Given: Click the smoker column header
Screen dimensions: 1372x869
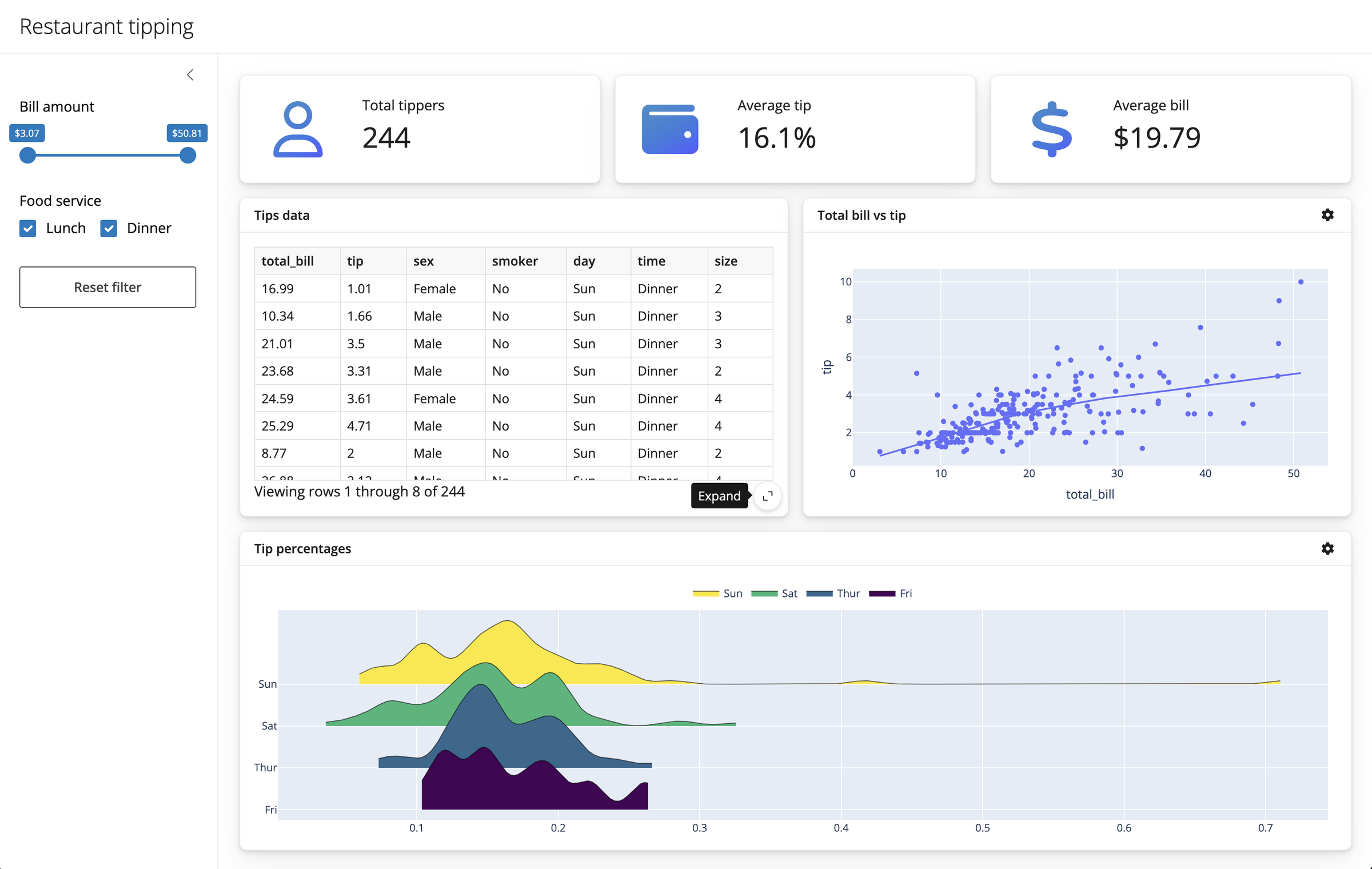Looking at the screenshot, I should [x=515, y=261].
